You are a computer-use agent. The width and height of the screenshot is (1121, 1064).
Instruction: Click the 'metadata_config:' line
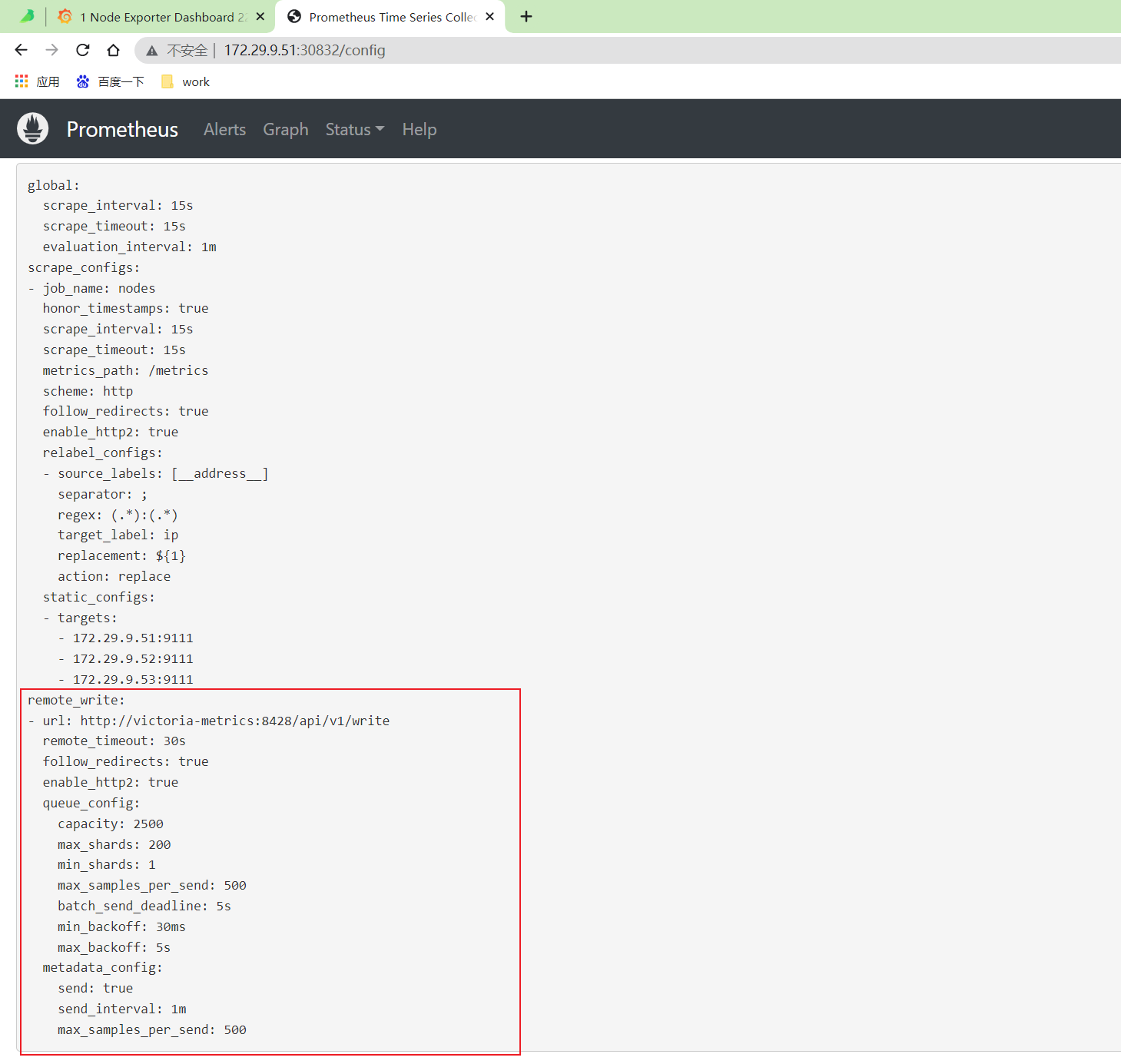click(x=103, y=967)
